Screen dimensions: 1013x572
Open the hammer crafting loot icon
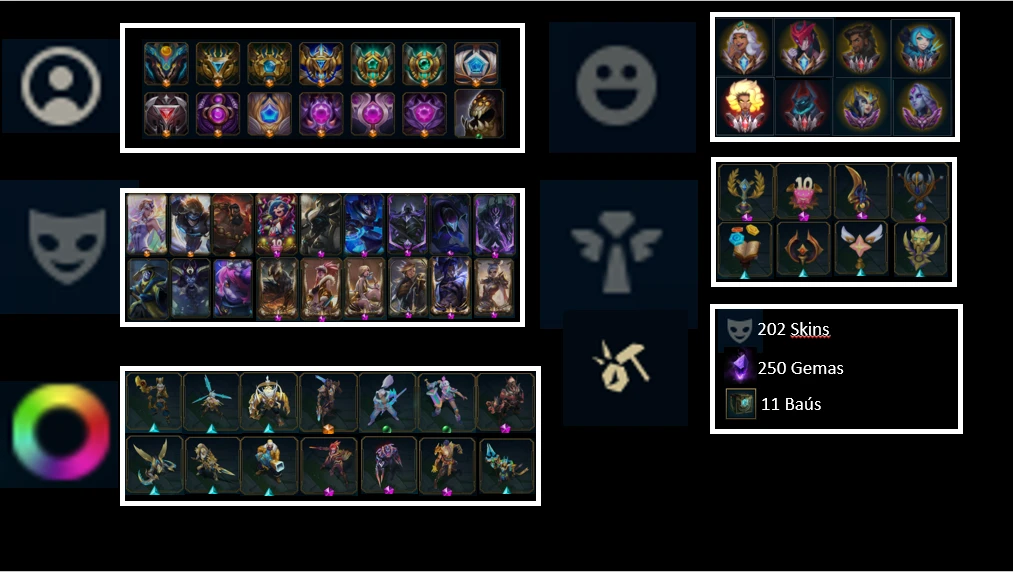click(621, 368)
